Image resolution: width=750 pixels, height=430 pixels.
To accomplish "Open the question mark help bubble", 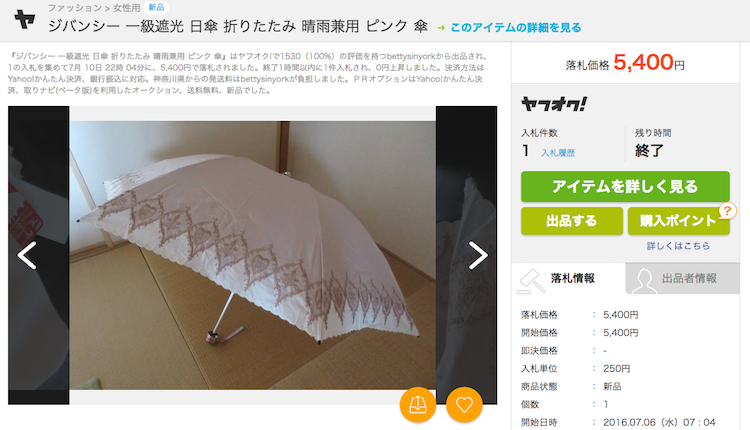I will [727, 210].
